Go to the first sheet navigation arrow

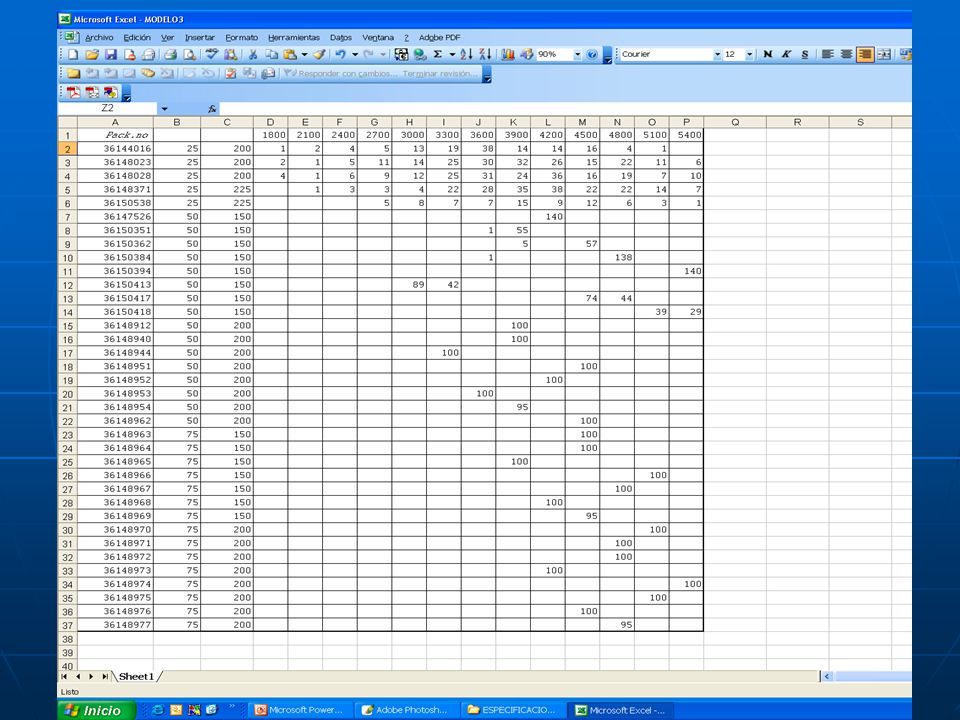[x=64, y=677]
